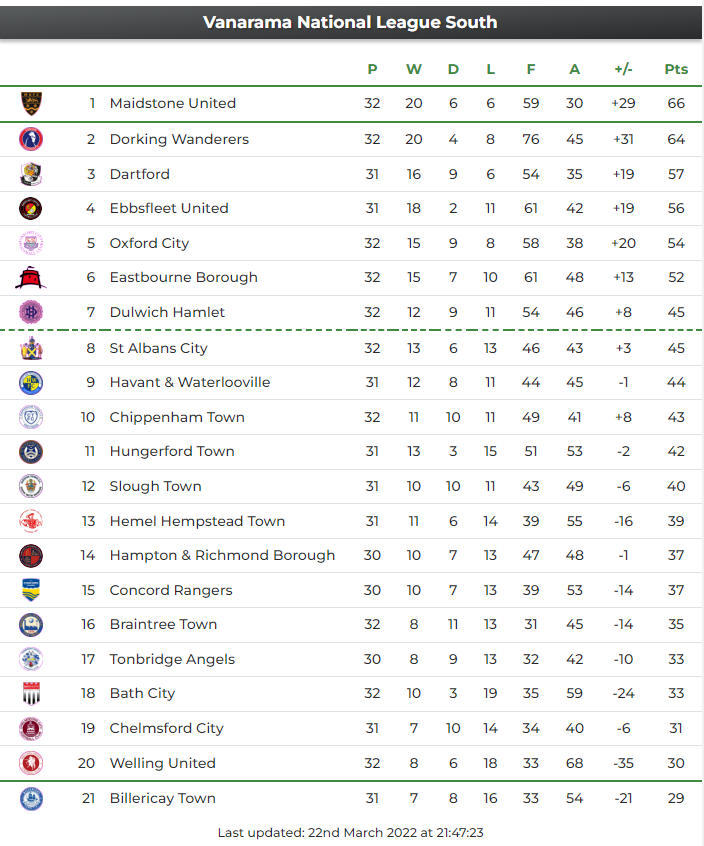Click the +/- goal difference column header

(623, 69)
